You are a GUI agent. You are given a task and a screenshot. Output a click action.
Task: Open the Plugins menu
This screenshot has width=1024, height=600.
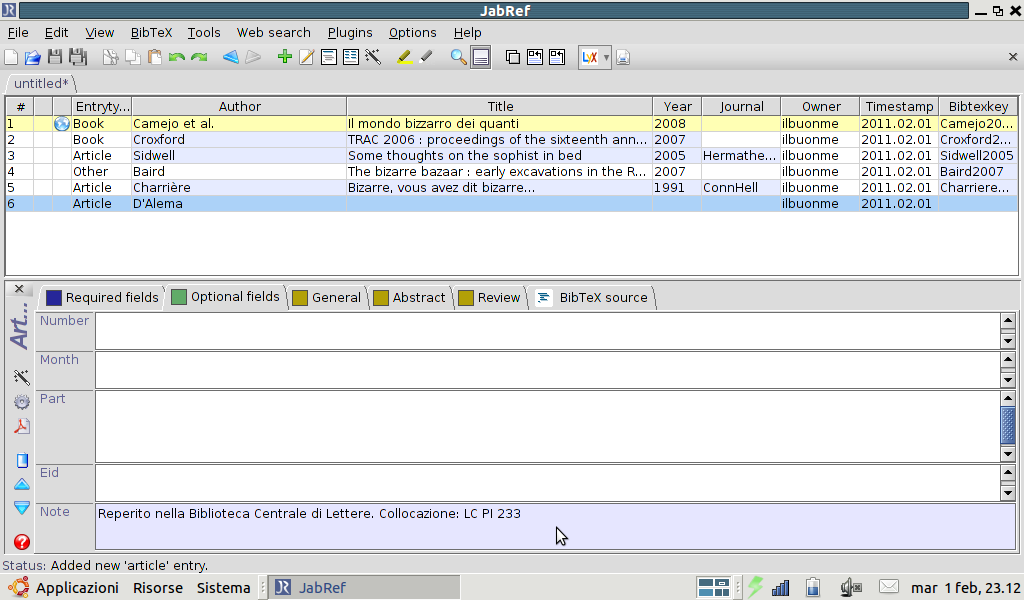click(x=350, y=33)
